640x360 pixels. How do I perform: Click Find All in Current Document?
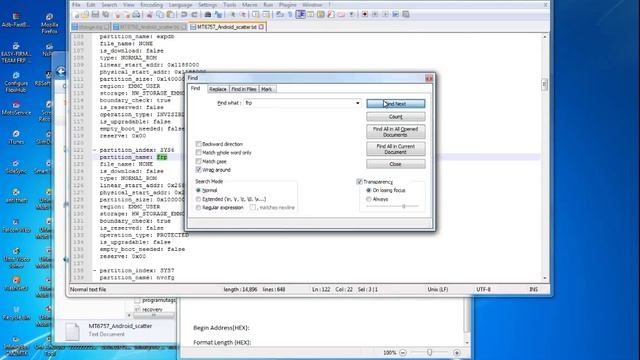point(396,149)
